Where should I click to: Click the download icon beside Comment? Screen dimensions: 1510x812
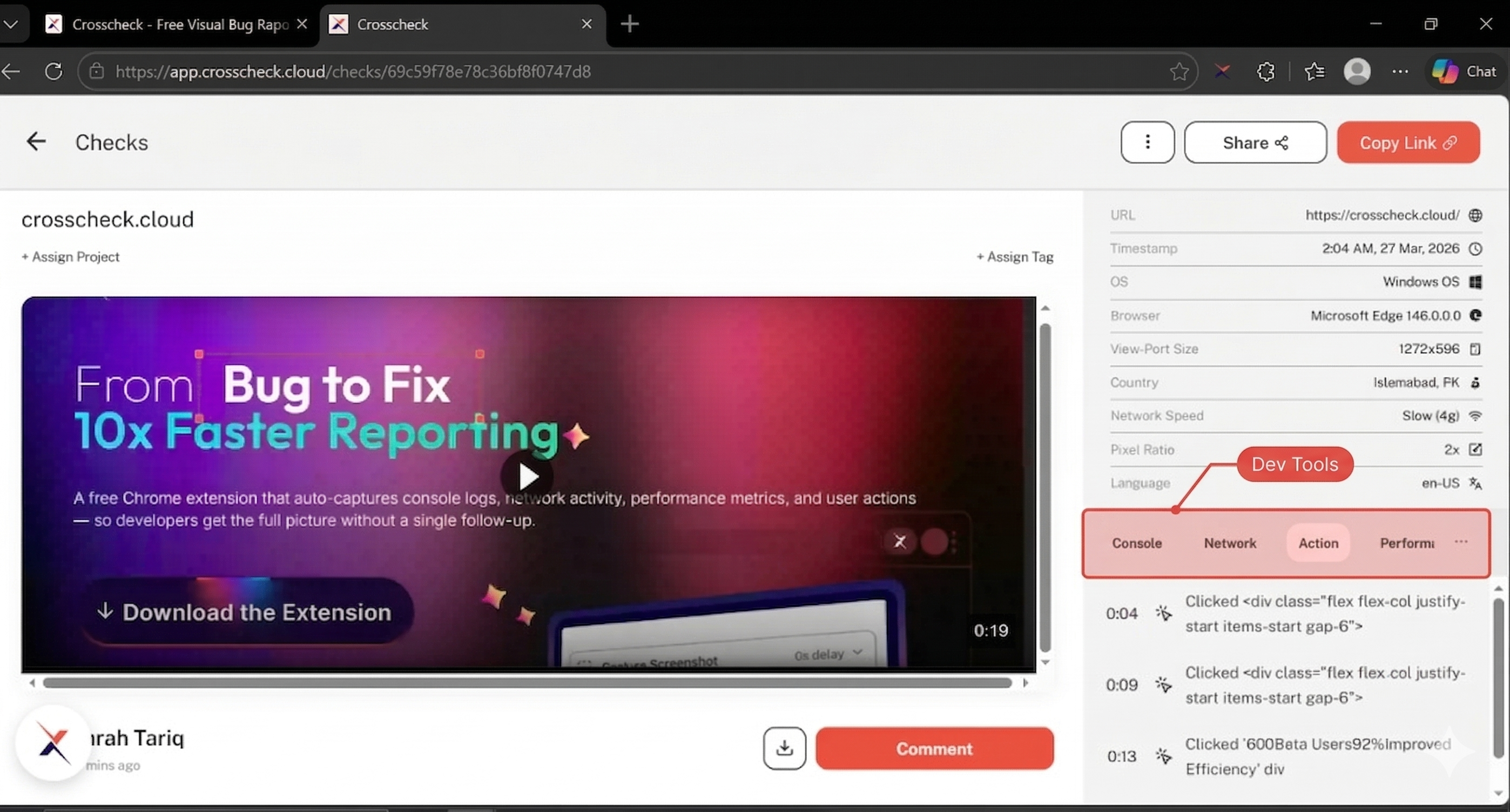(x=784, y=748)
